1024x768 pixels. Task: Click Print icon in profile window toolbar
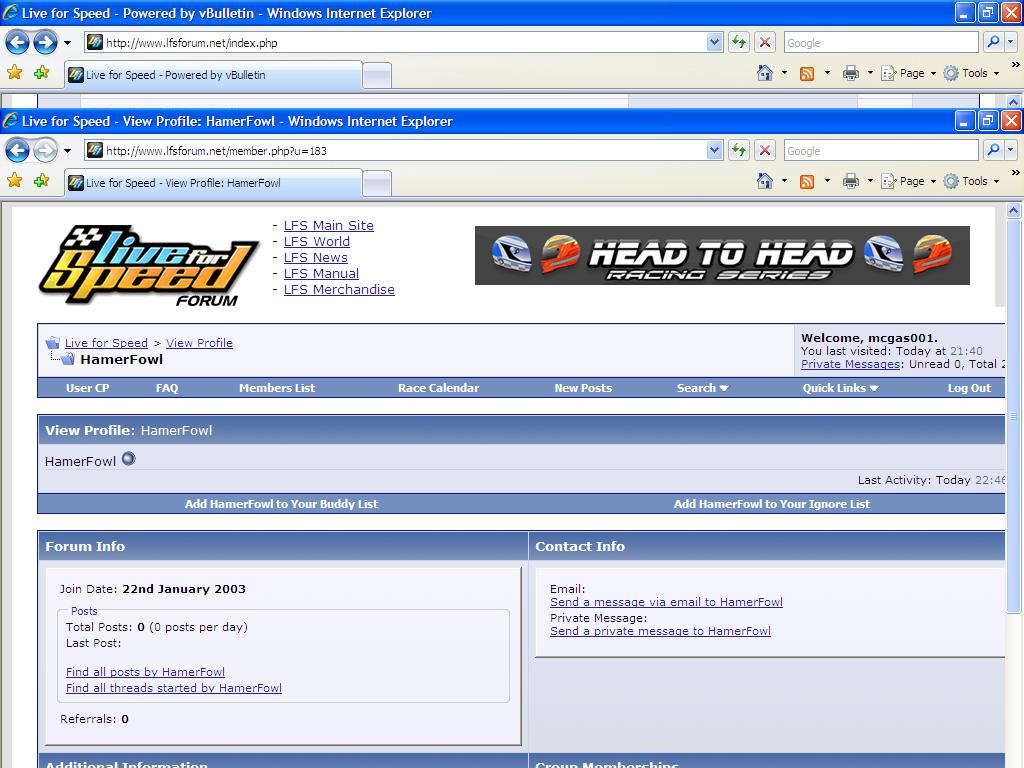pyautogui.click(x=850, y=182)
